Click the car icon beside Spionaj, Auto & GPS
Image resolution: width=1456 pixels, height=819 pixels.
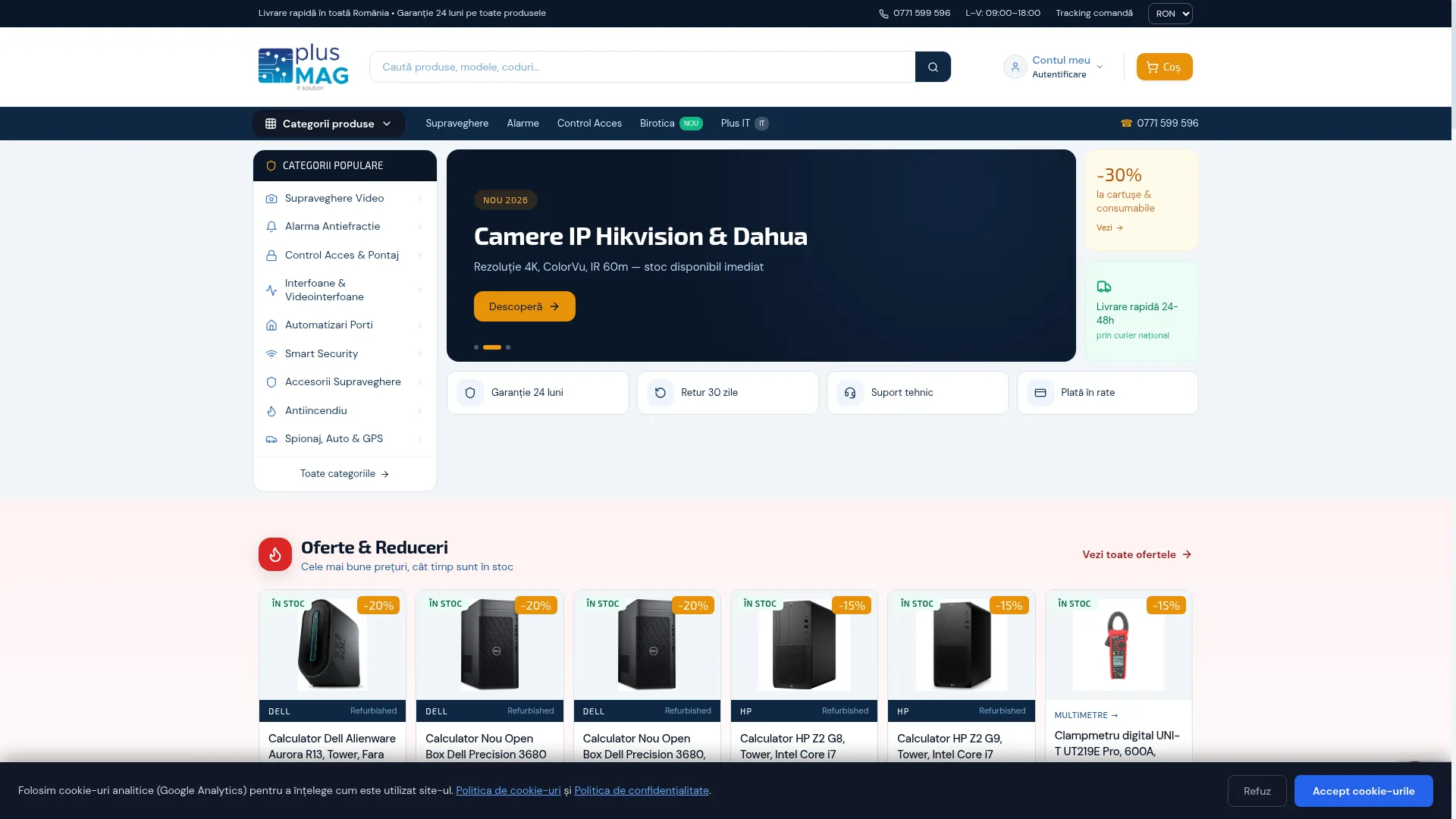click(271, 439)
